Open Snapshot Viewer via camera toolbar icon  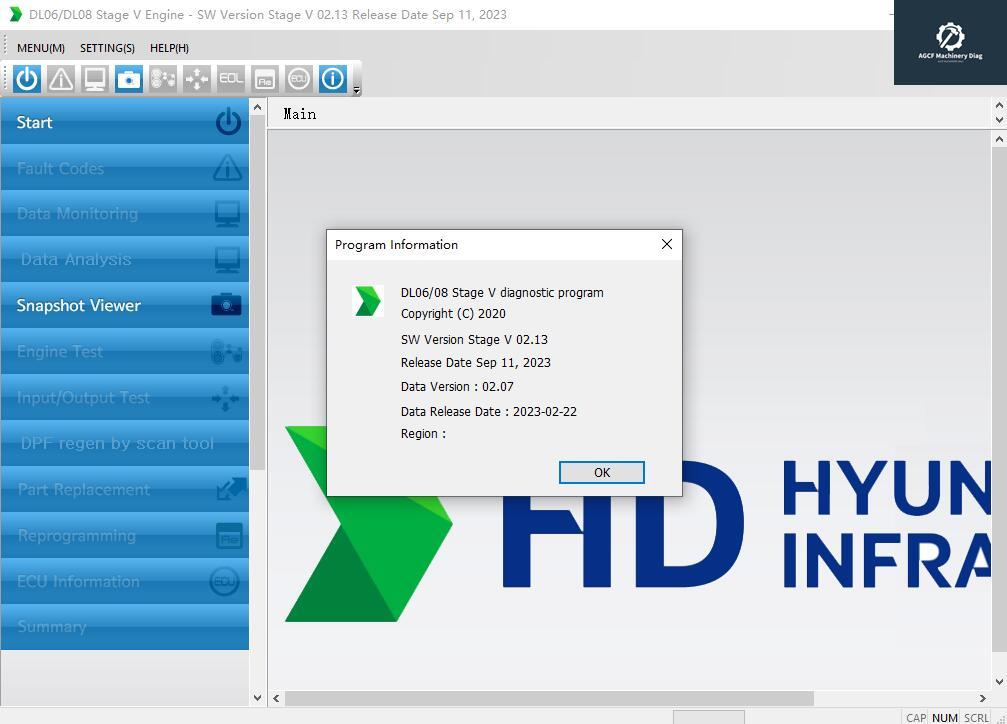[x=129, y=79]
